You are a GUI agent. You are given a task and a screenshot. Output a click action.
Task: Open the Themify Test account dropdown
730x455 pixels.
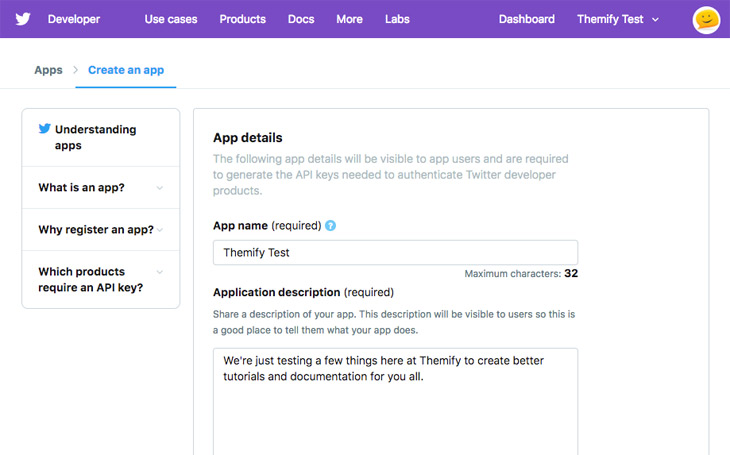point(618,20)
